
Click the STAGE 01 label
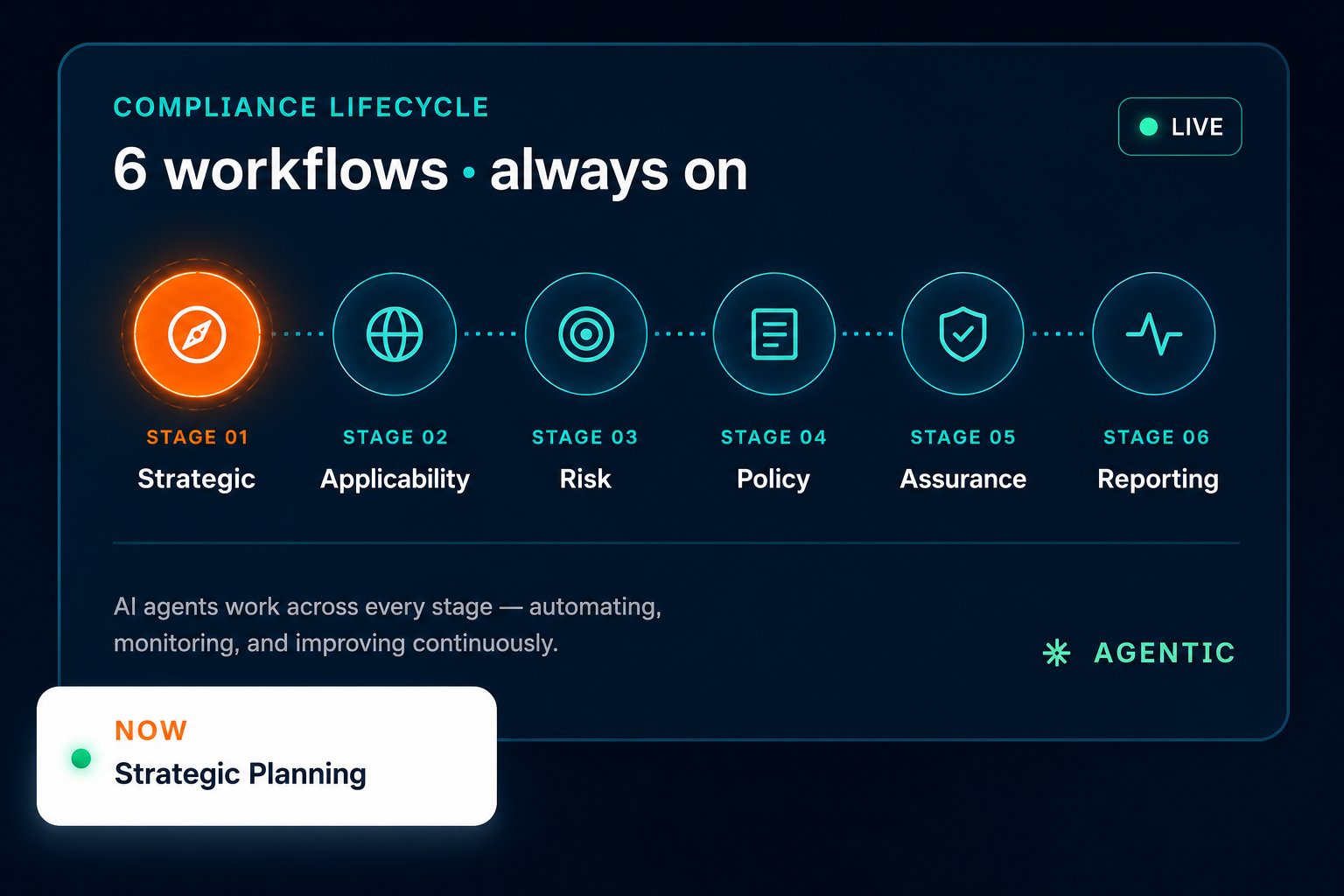point(198,437)
